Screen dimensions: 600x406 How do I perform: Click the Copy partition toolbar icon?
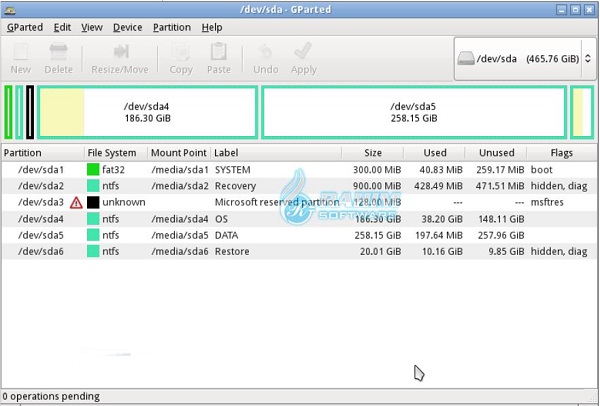tap(181, 52)
